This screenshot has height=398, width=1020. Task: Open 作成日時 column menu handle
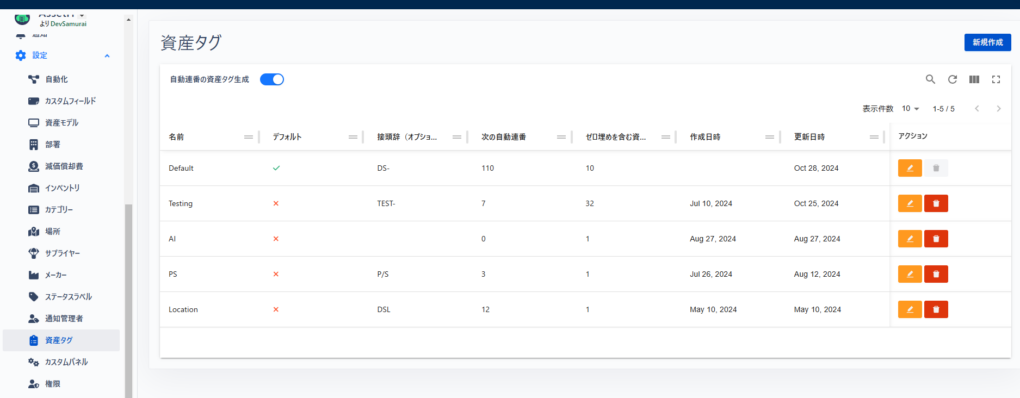[x=770, y=137]
